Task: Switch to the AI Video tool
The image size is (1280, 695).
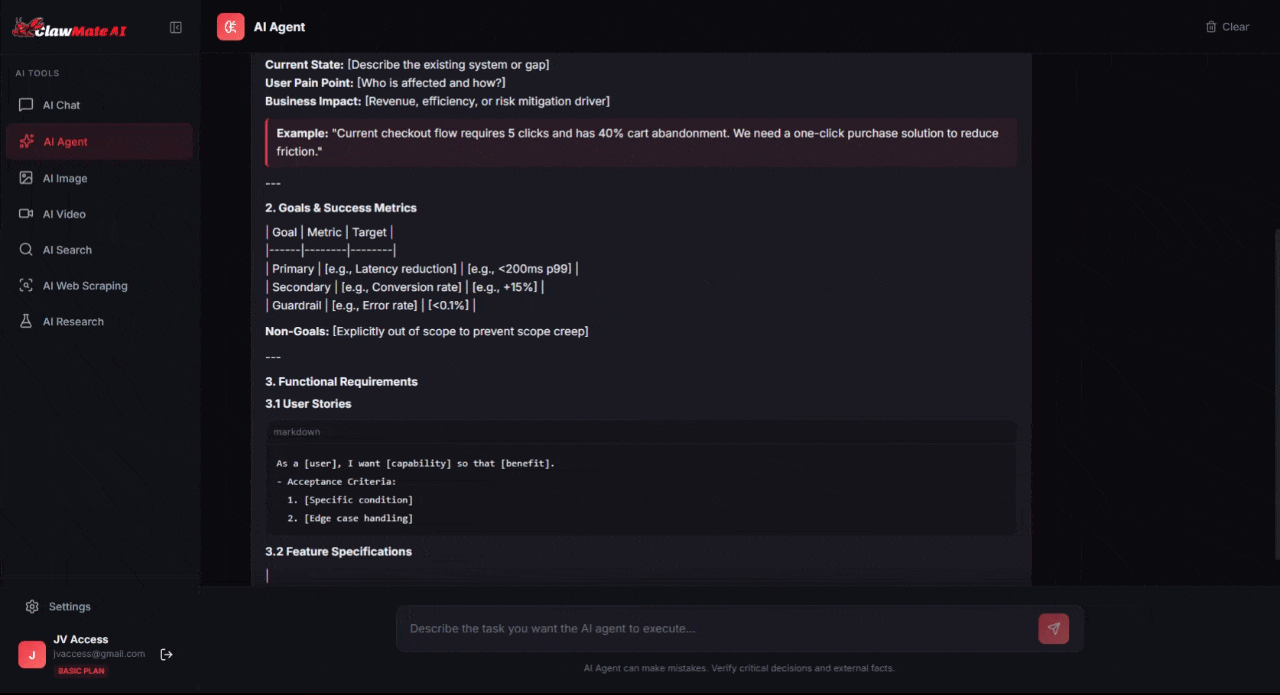Action: click(64, 214)
